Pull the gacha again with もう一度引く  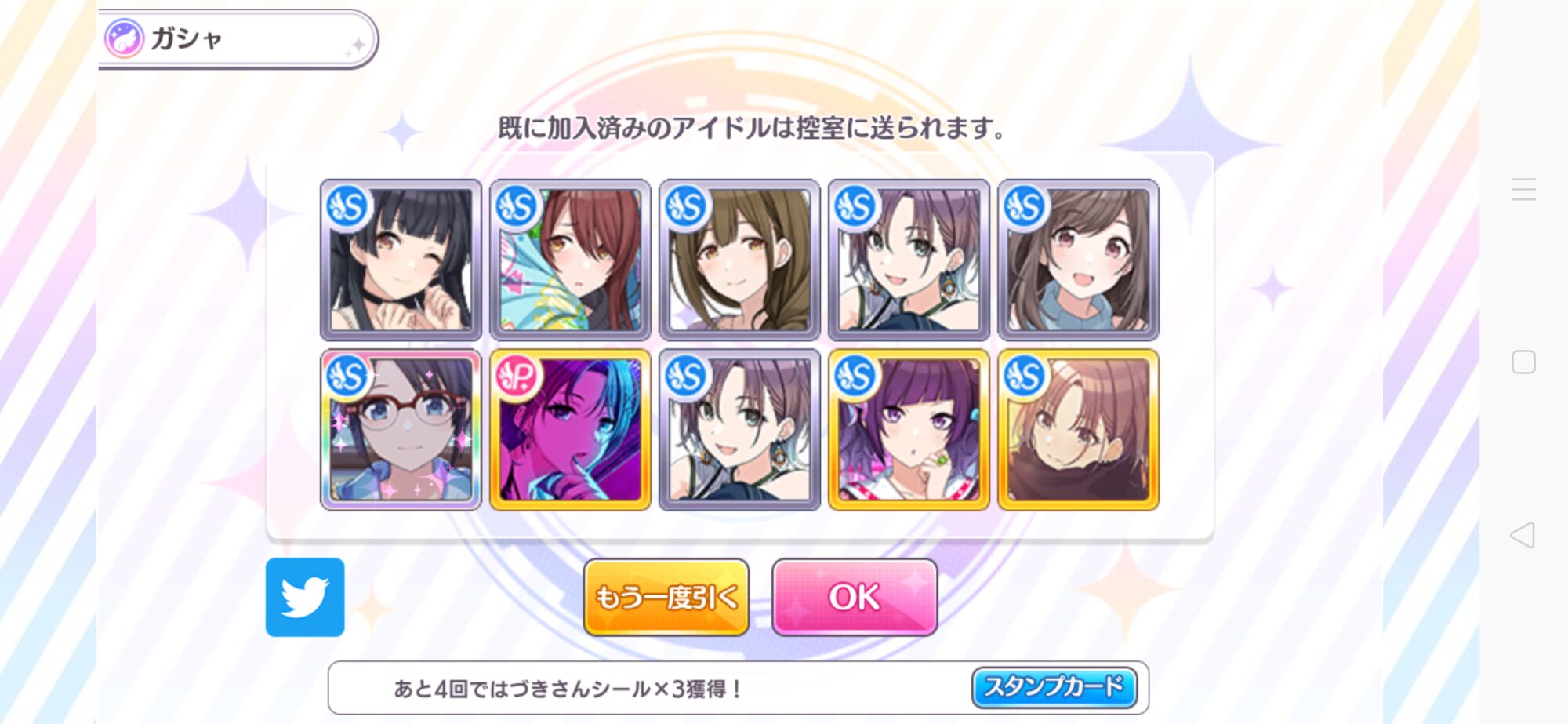tap(666, 597)
